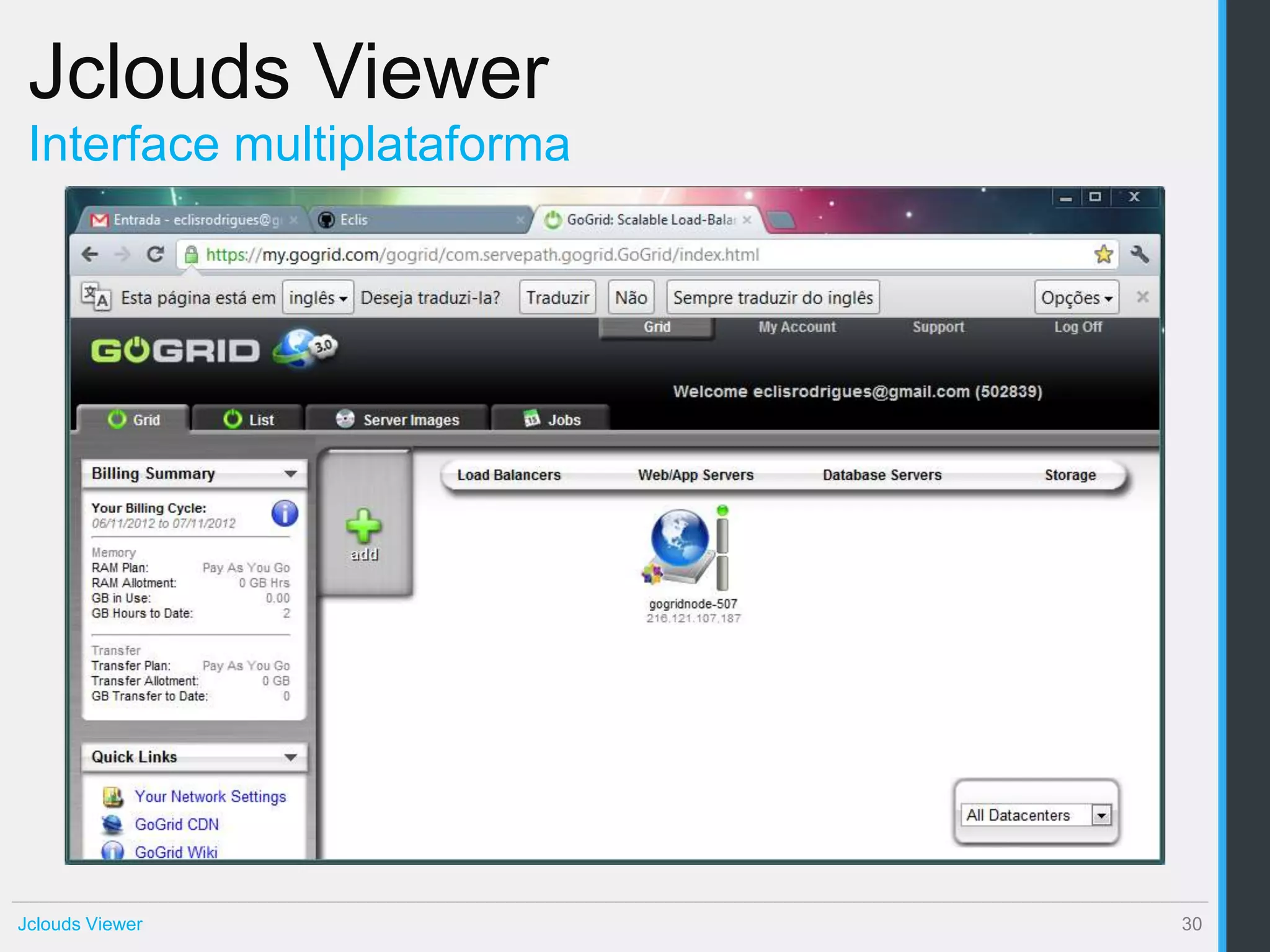
Task: Collapse the Quick Links panel
Action: coord(290,757)
